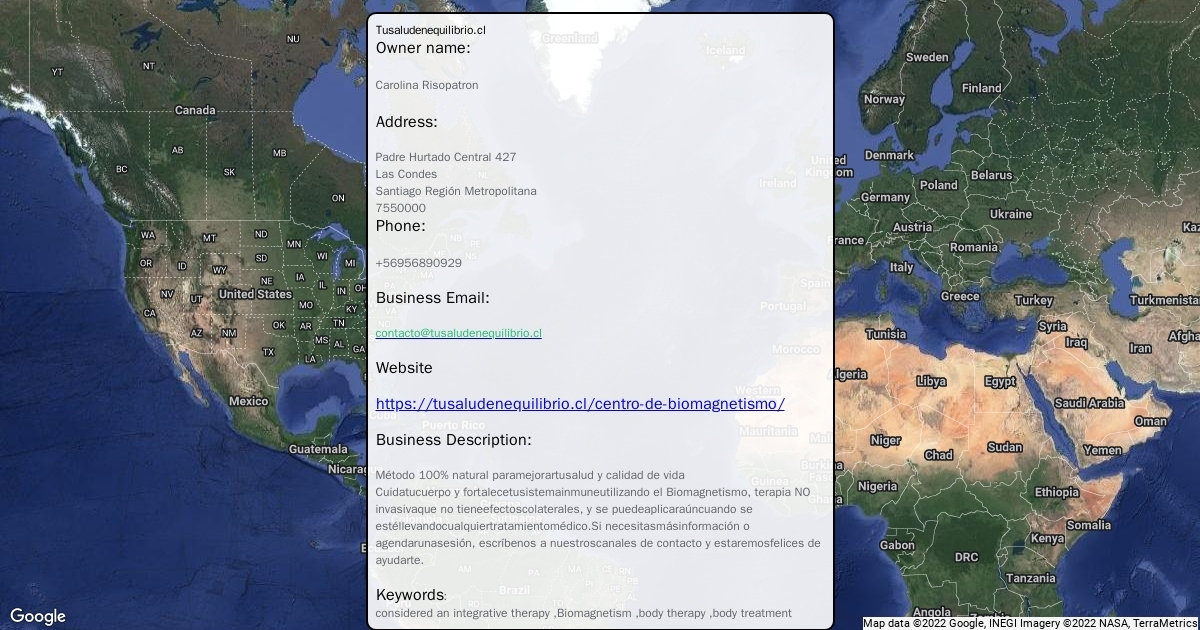Click the Business Description paragraph text

[x=598, y=517]
